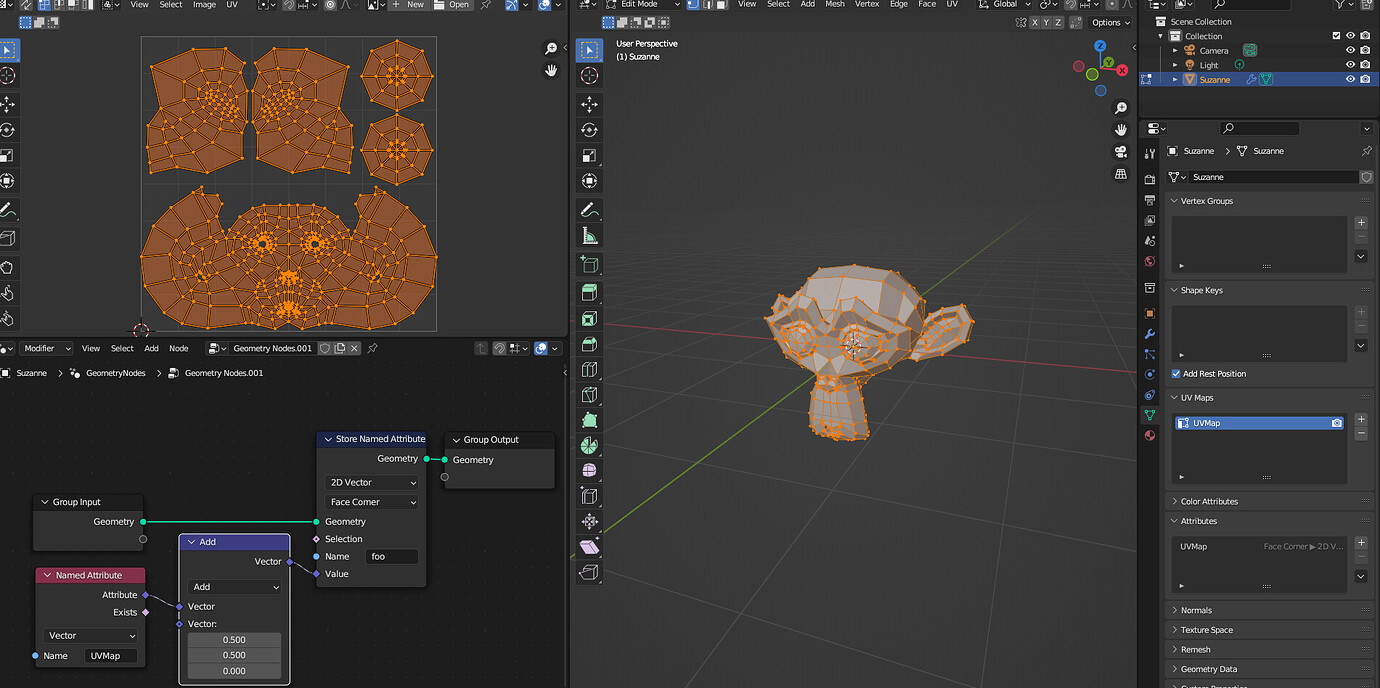
Task: Click the foo Name field in Store Named Attribute
Action: click(x=392, y=556)
